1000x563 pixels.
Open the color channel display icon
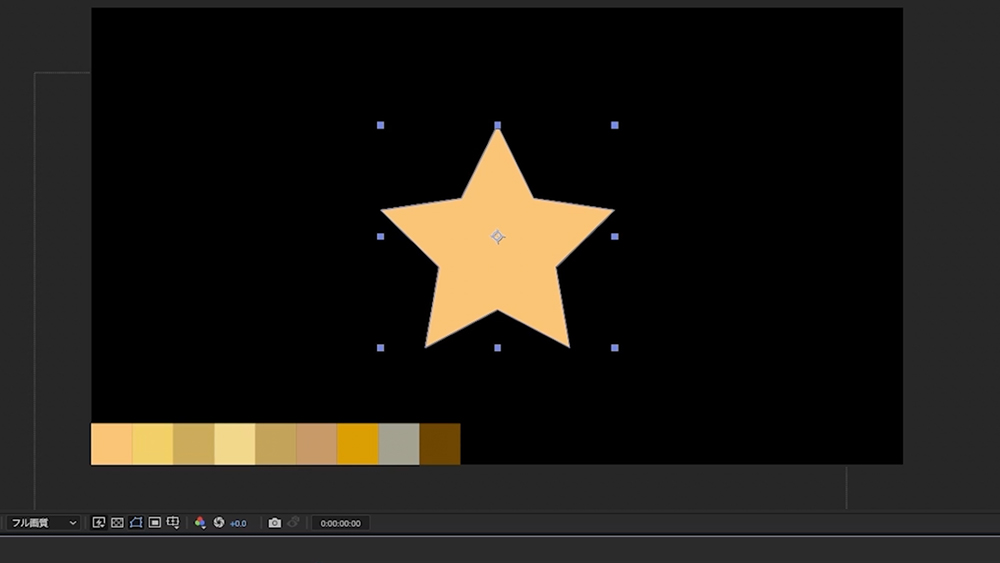tap(200, 523)
